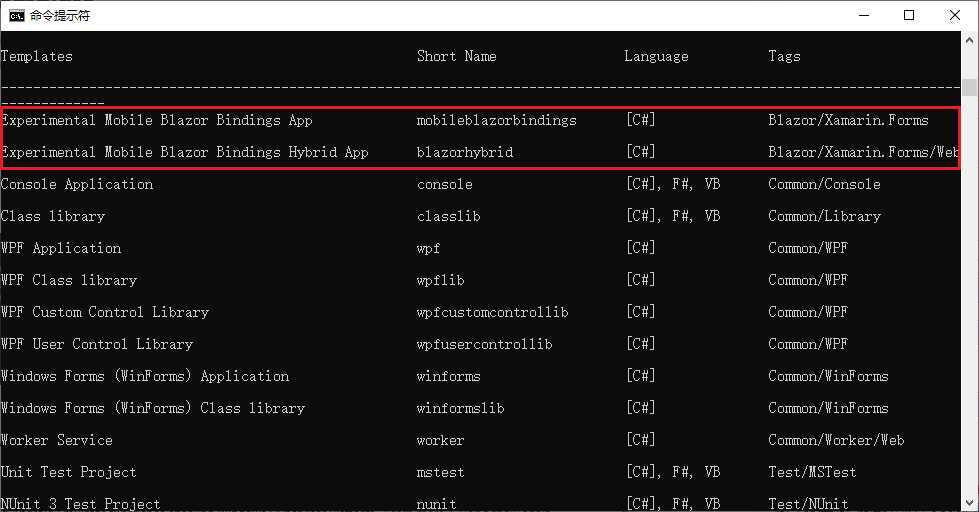Click 'winformslib' short name
This screenshot has width=979, height=512.
(x=460, y=408)
